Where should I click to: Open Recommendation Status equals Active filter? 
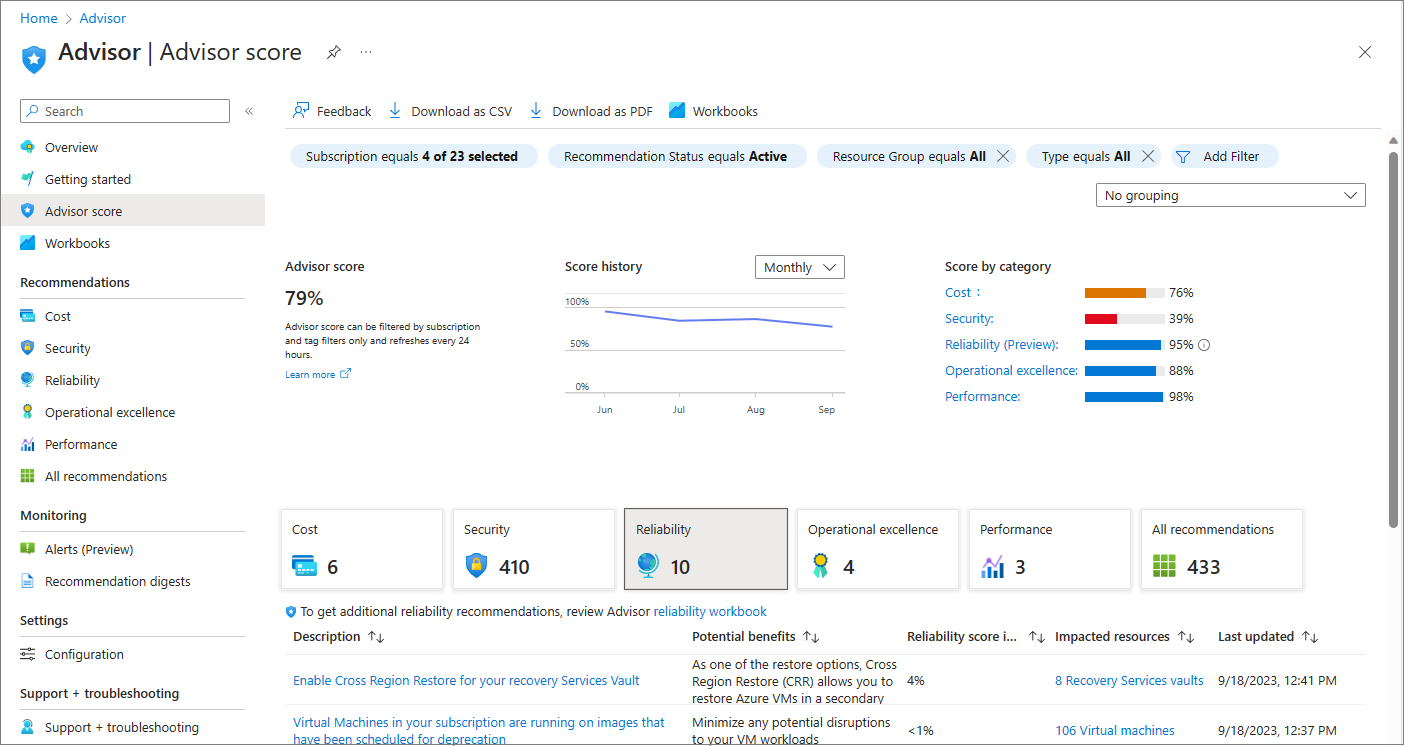point(677,156)
